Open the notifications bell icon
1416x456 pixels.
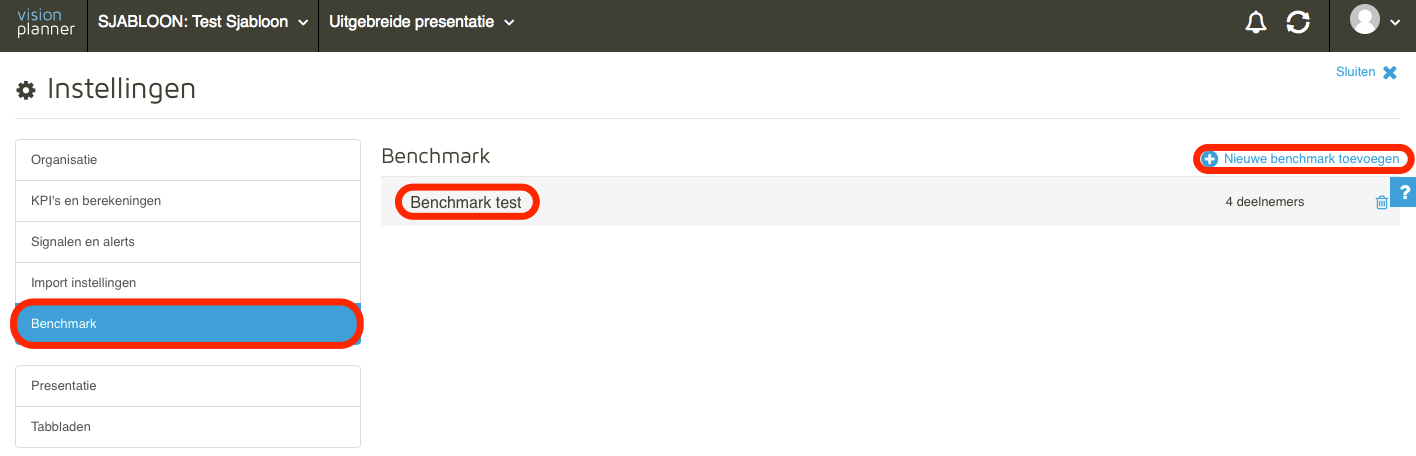pos(1255,22)
